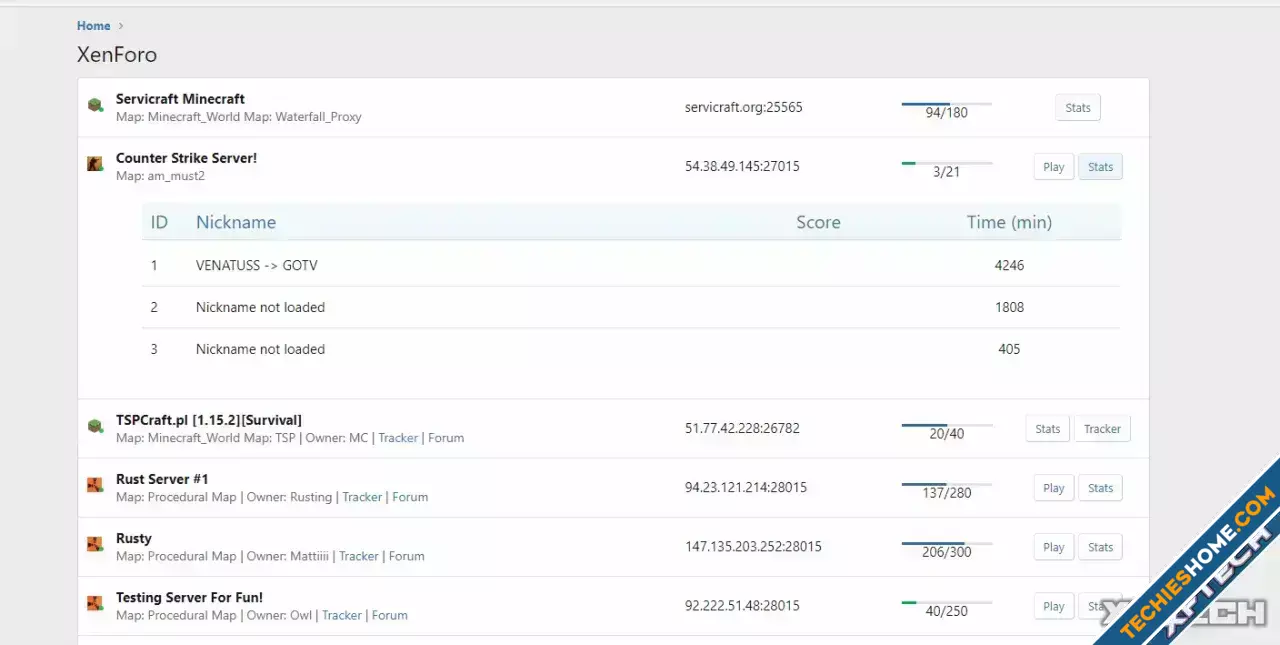1280x645 pixels.
Task: Click the TSPCraft.pl [1.15.2][Survival] title
Action: 209,420
